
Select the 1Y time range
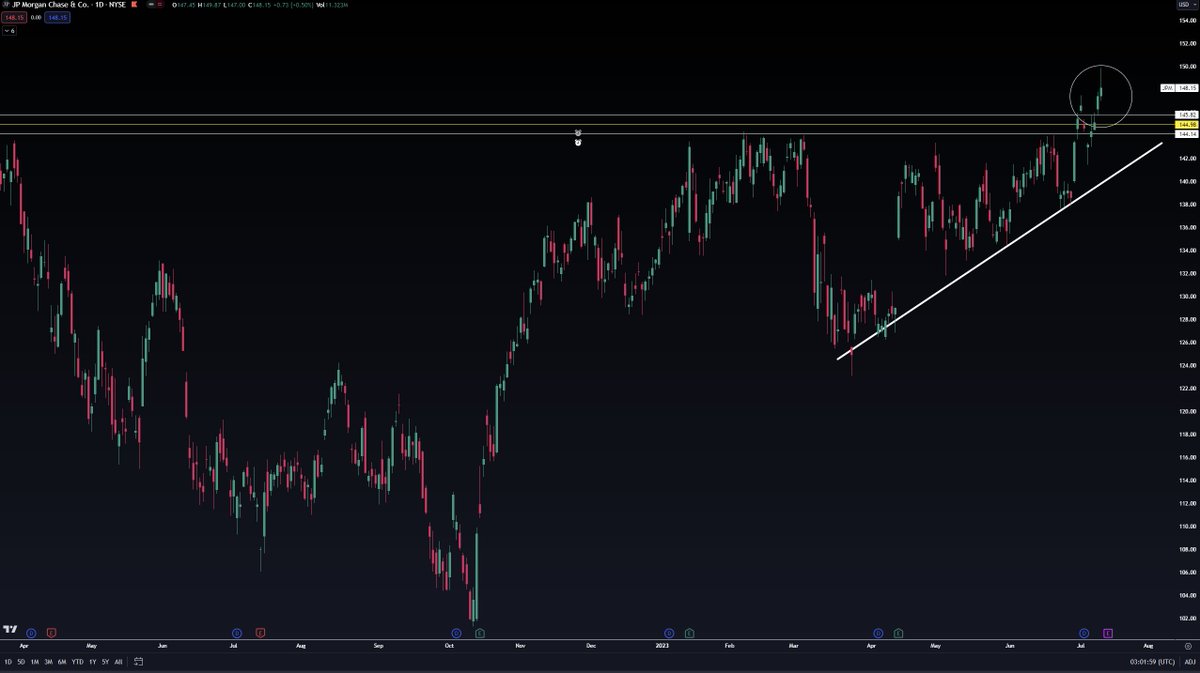92,662
